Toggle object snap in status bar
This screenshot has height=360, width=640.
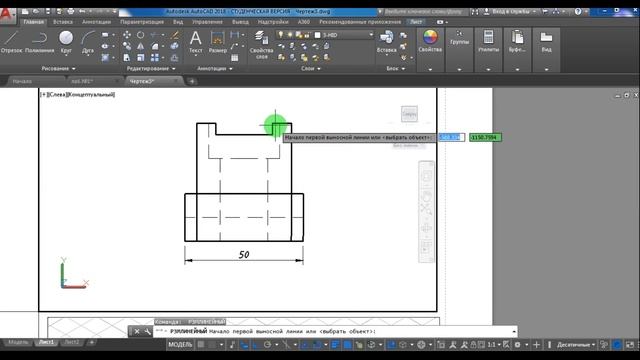coord(316,345)
